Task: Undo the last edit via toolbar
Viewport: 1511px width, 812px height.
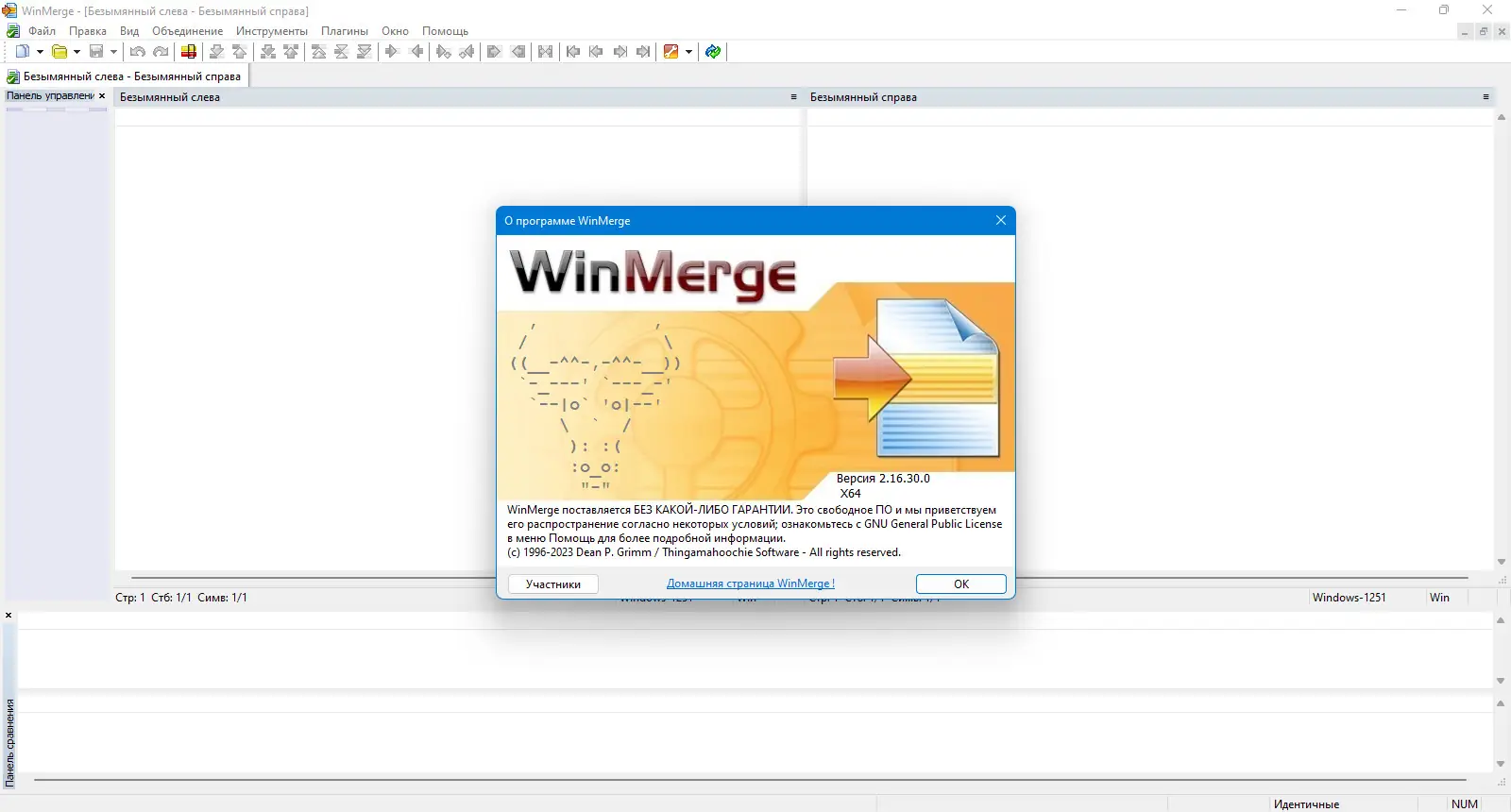Action: click(x=138, y=52)
